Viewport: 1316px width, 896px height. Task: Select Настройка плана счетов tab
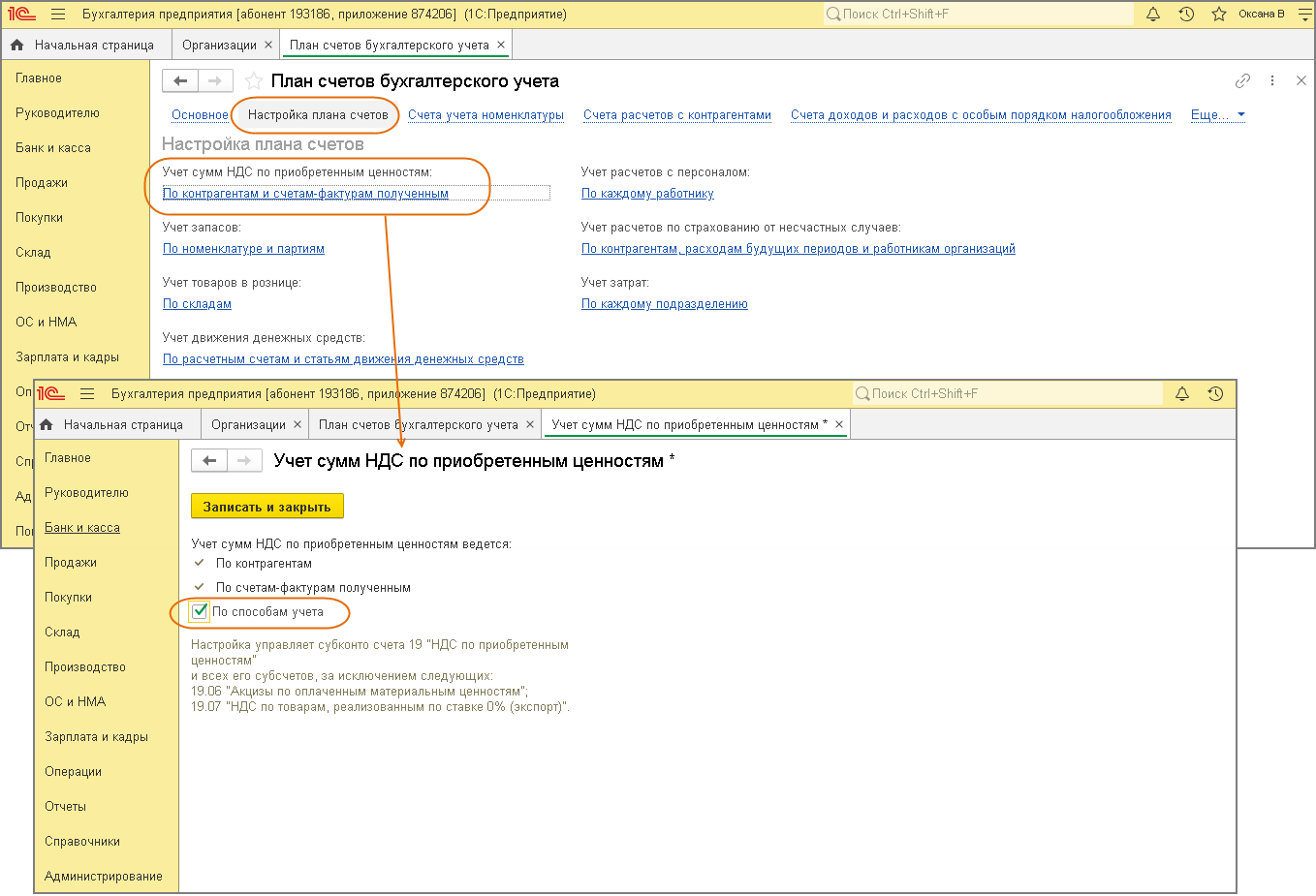pyautogui.click(x=318, y=115)
